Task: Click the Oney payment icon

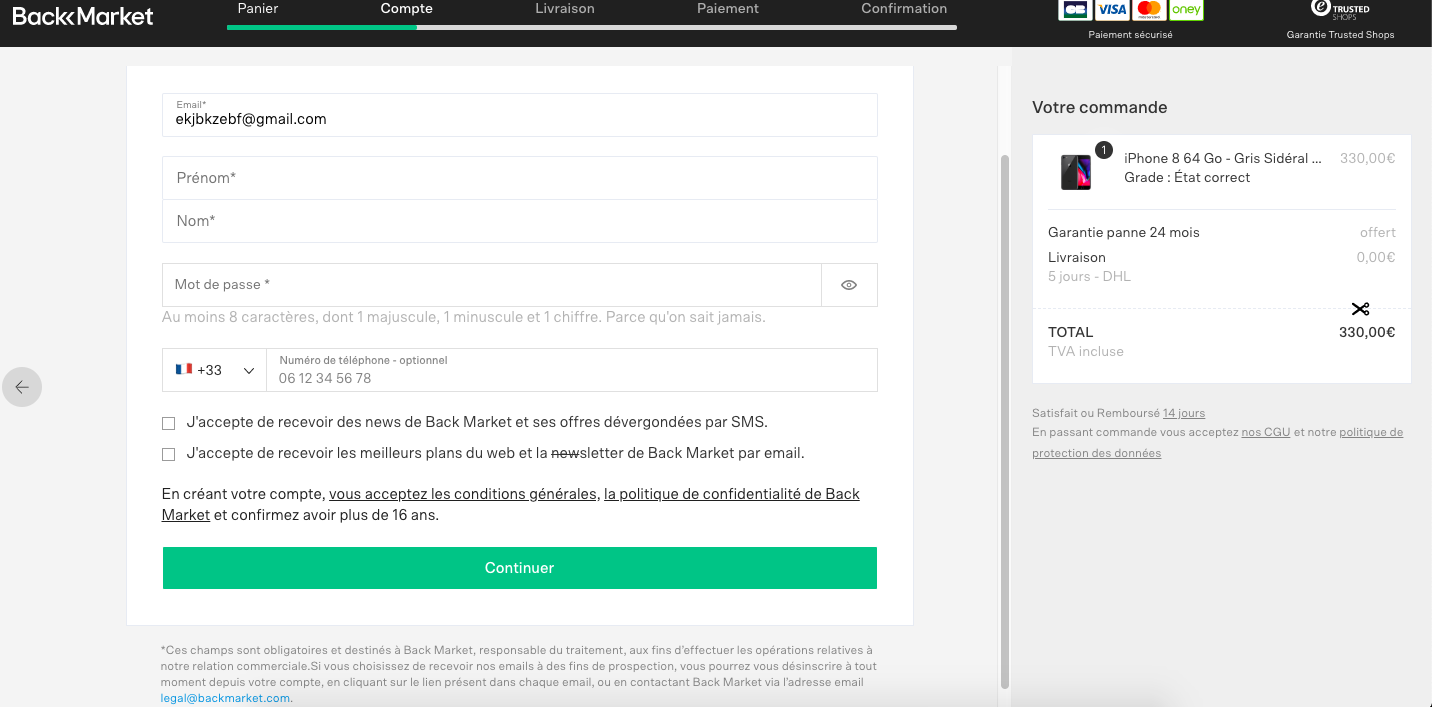Action: [x=1186, y=10]
